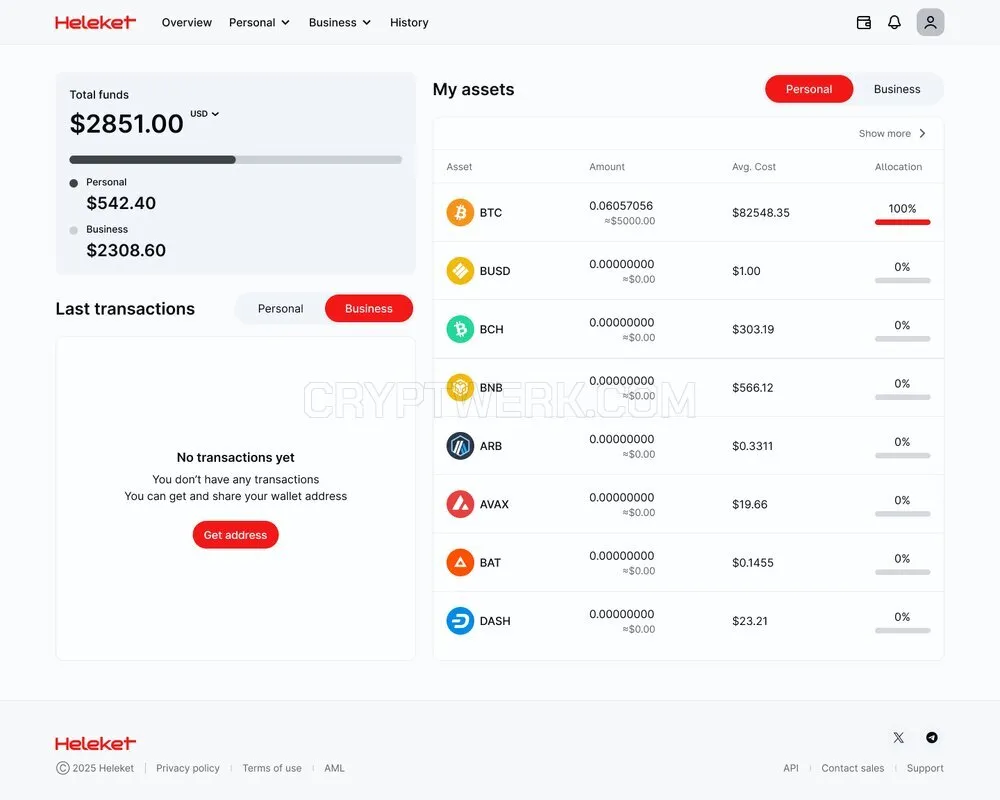
Task: Click the Personal balance $542.40
Action: [121, 203]
